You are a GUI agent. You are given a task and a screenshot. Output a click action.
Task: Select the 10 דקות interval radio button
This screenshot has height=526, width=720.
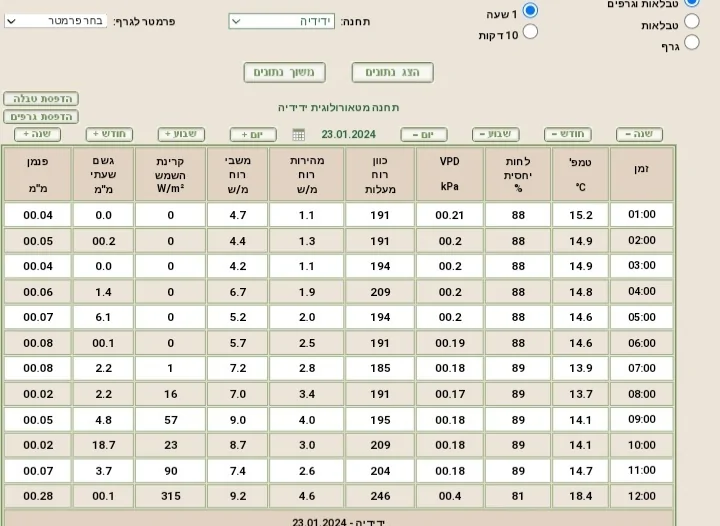click(530, 32)
